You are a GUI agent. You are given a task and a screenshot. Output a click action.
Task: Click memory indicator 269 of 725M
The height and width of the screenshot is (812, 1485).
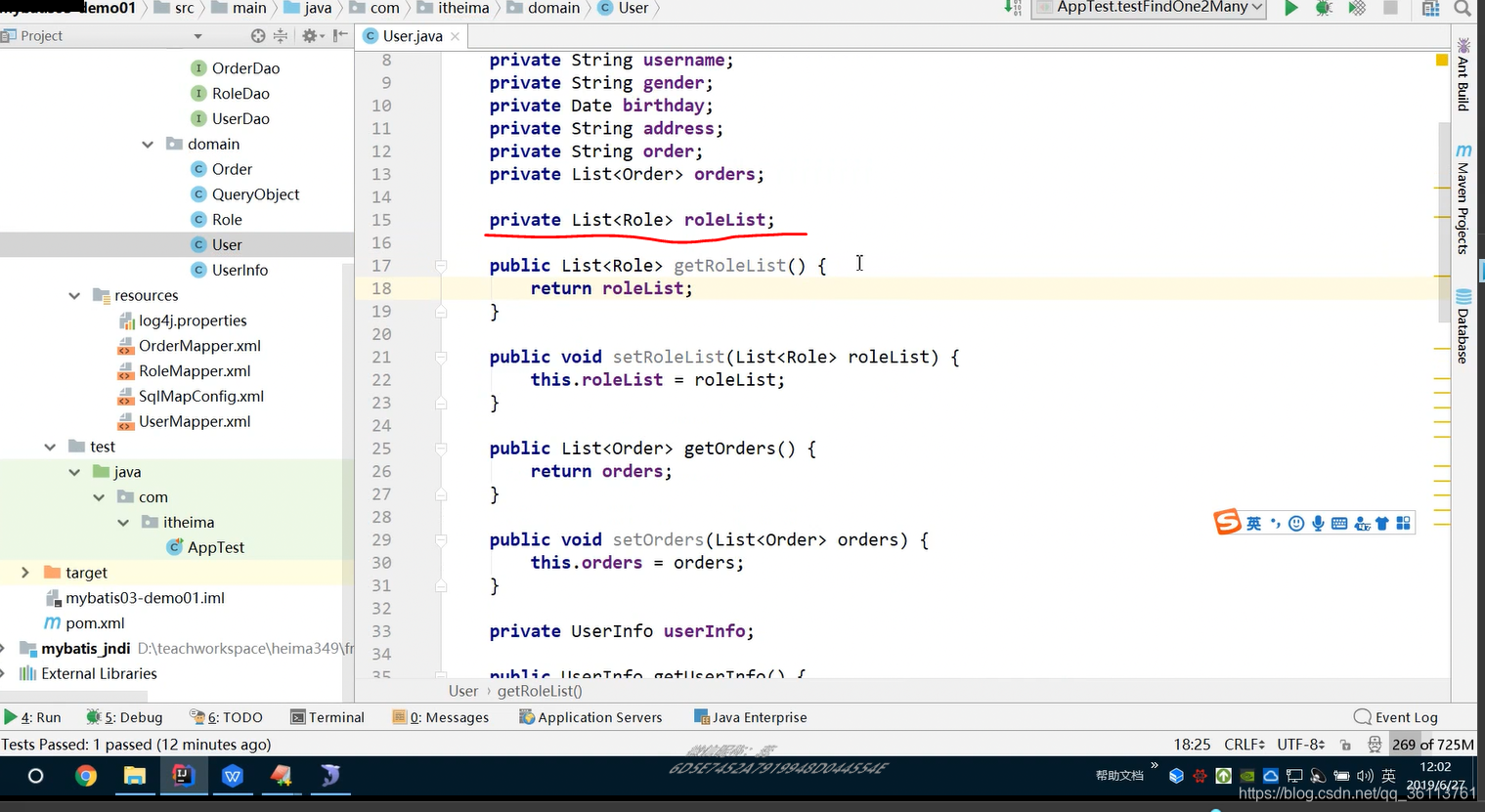coord(1433,745)
